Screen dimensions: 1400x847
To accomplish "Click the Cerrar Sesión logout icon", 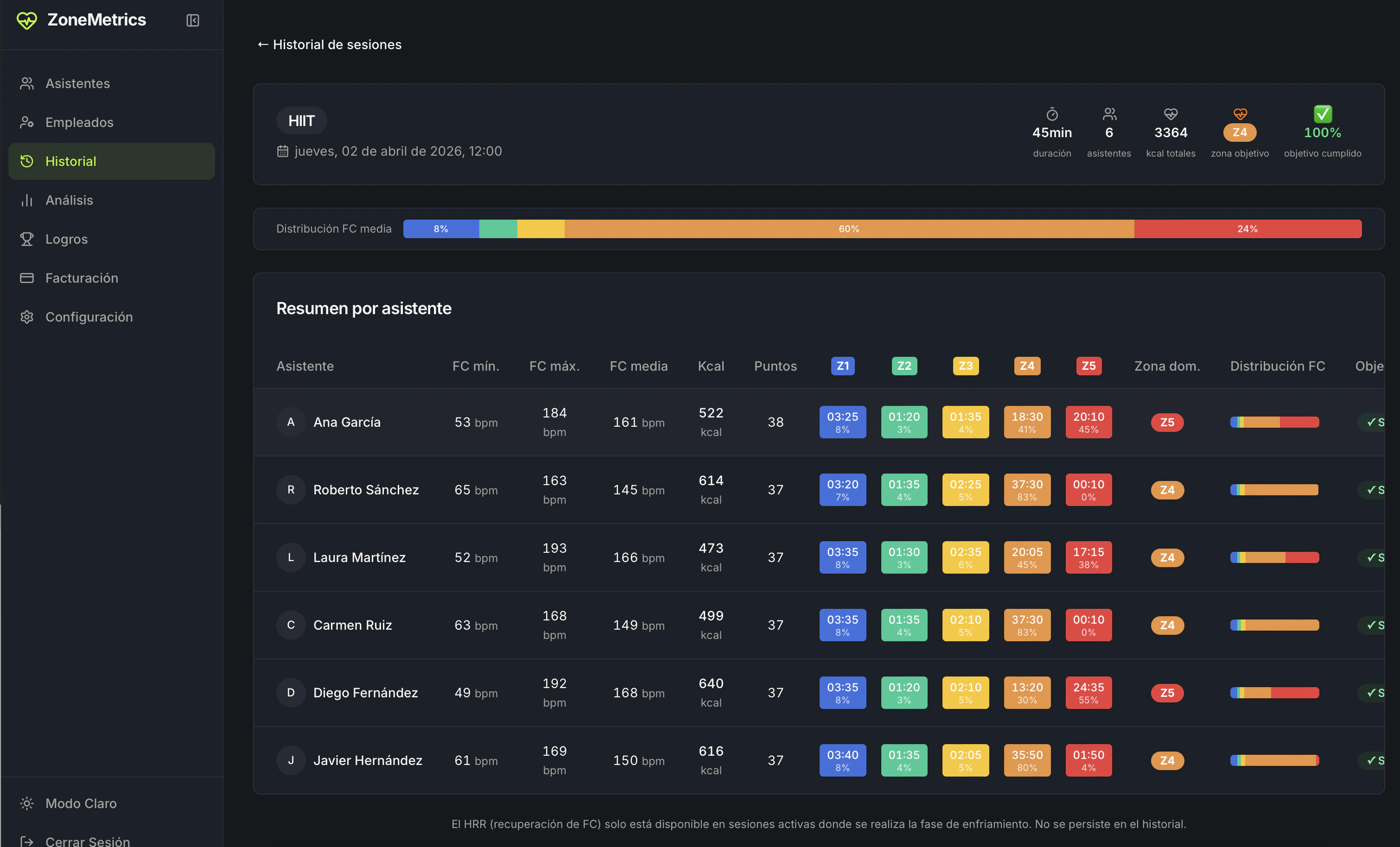I will coord(27,841).
